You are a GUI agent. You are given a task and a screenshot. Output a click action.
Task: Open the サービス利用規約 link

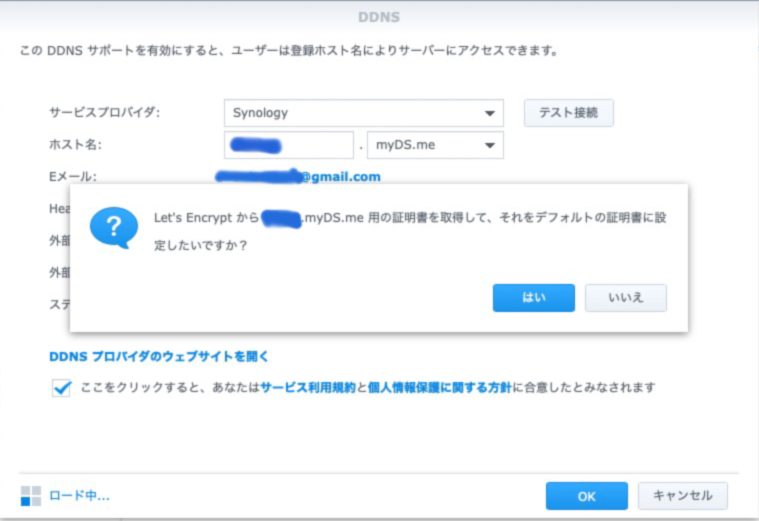click(308, 387)
